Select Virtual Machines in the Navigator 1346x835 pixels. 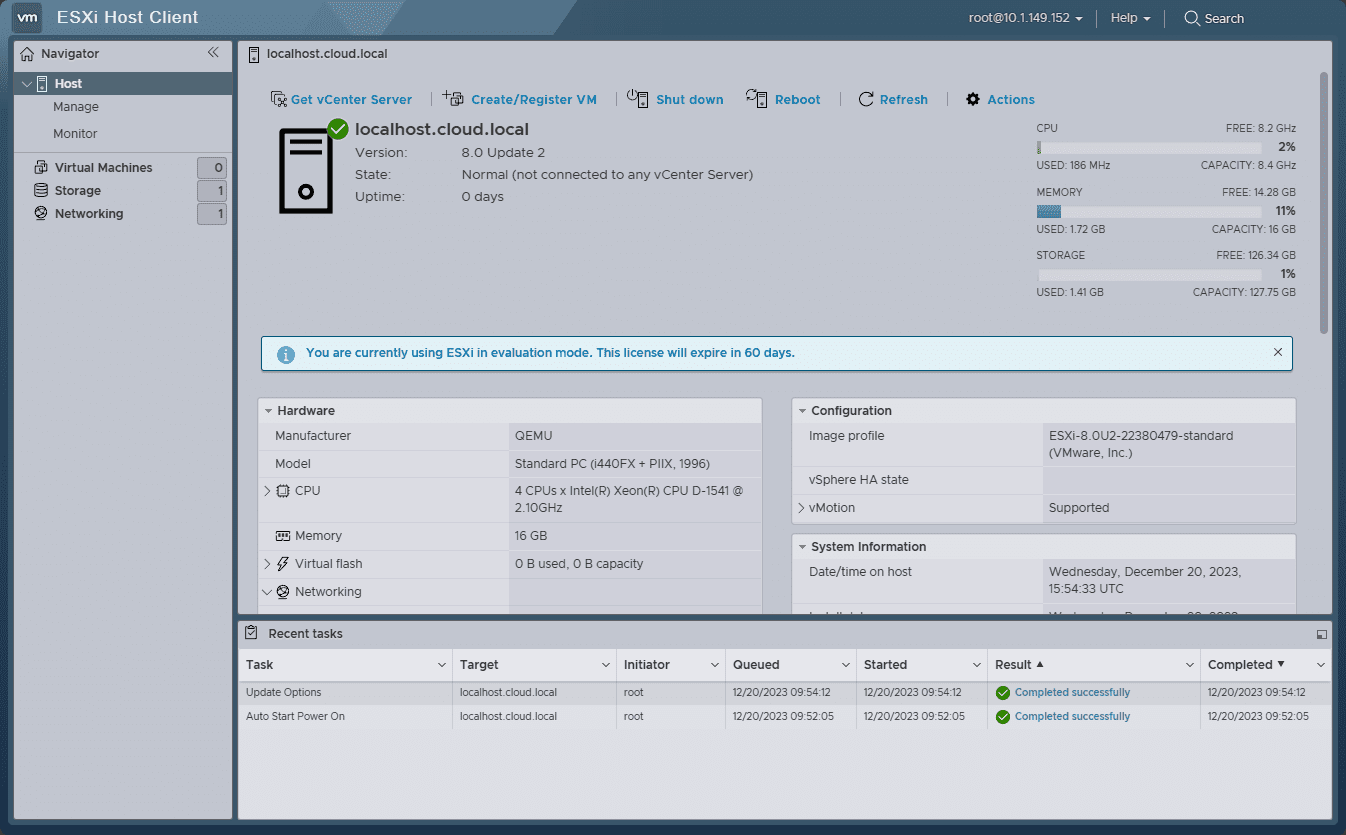[x=103, y=168]
